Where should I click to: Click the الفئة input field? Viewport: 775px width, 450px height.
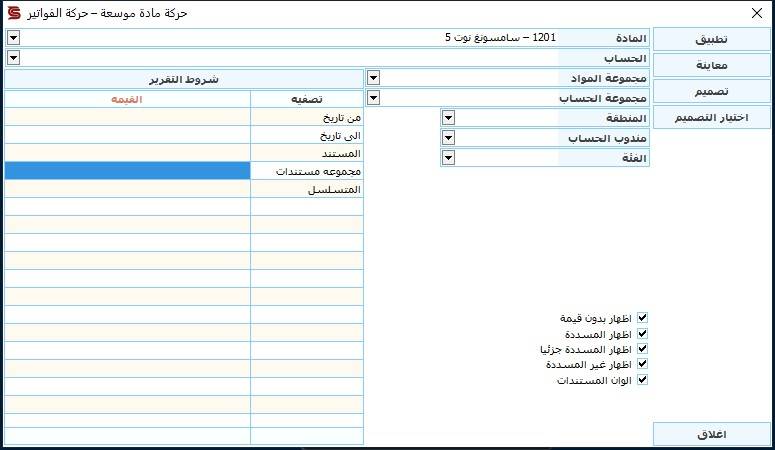(507, 158)
